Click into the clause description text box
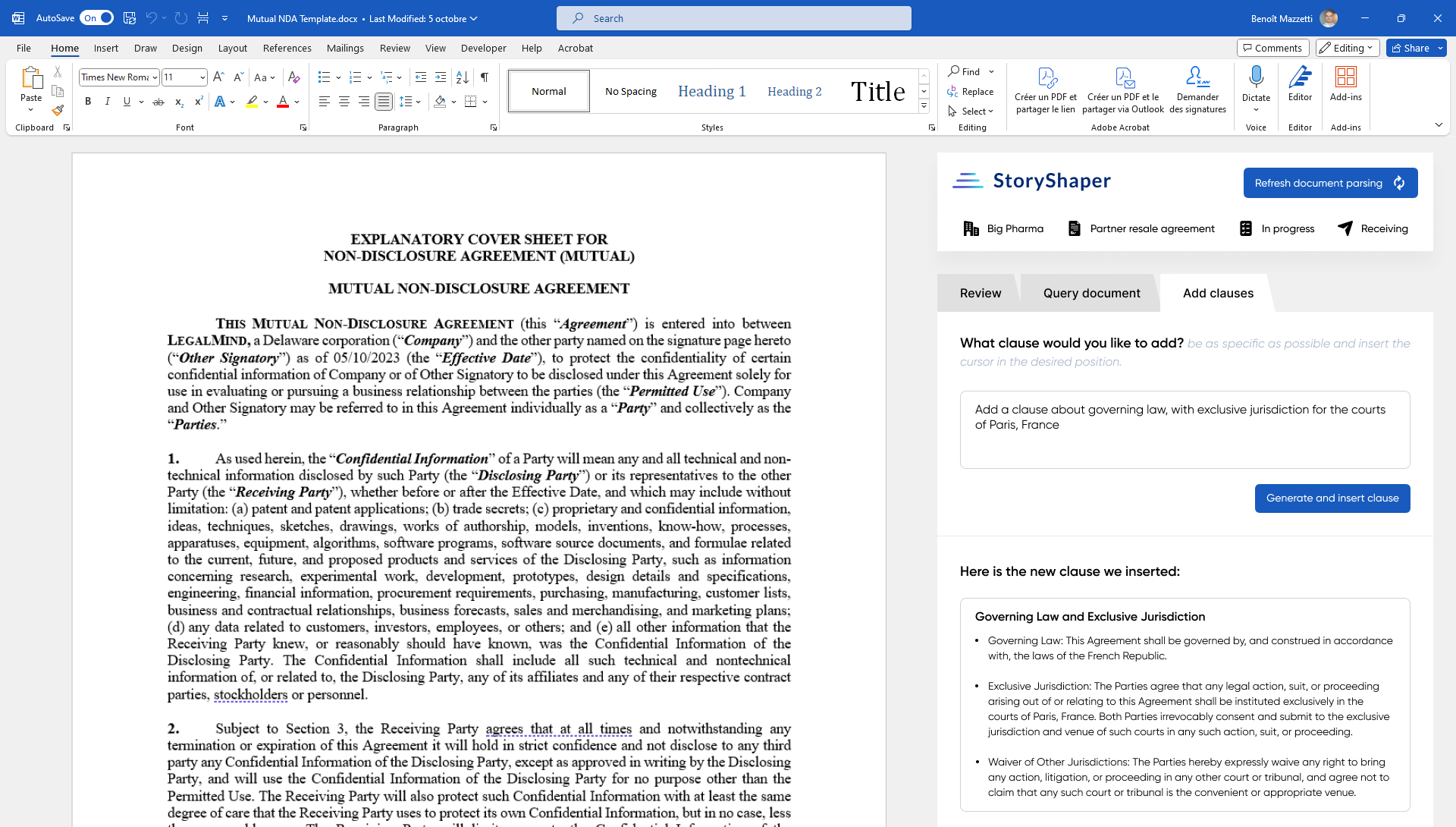The width and height of the screenshot is (1456, 827). pyautogui.click(x=1185, y=429)
